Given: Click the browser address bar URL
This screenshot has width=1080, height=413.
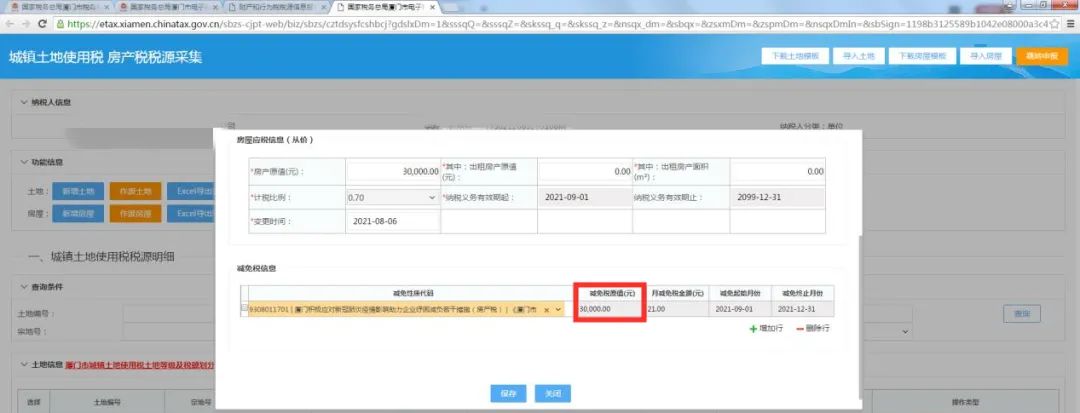Looking at the screenshot, I should click(x=558, y=23).
